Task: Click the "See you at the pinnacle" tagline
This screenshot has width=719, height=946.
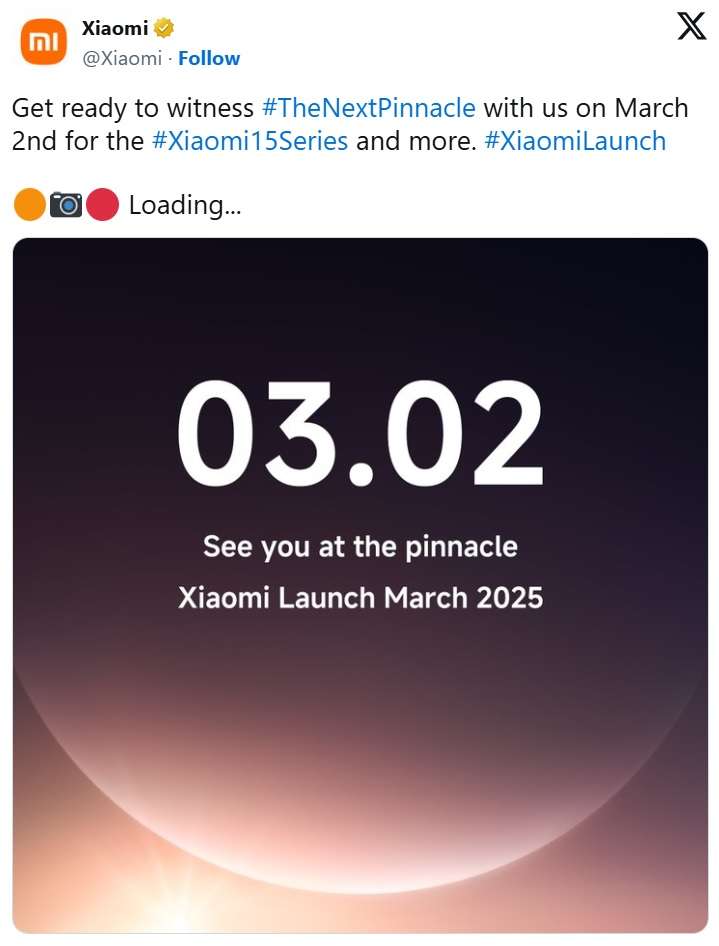Action: click(x=360, y=547)
